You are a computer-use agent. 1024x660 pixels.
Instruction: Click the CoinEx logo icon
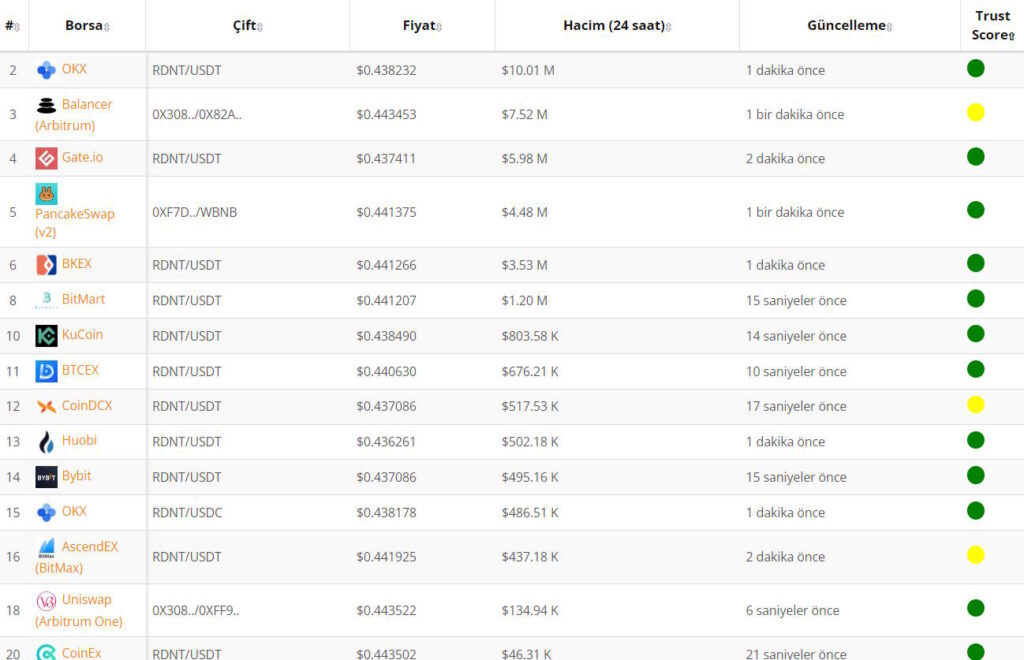point(46,652)
